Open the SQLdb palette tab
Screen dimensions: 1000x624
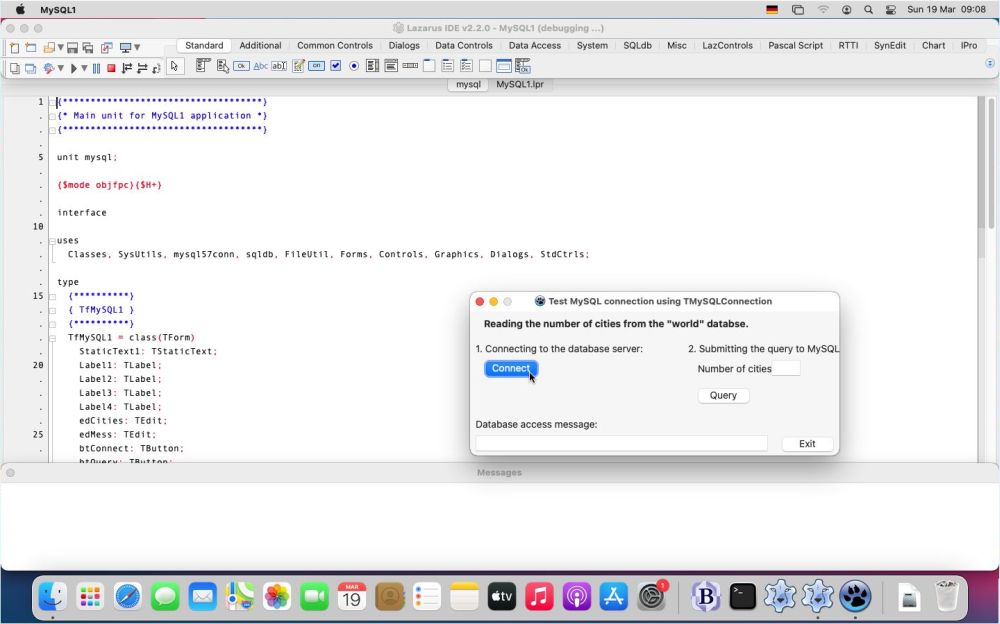(x=637, y=45)
